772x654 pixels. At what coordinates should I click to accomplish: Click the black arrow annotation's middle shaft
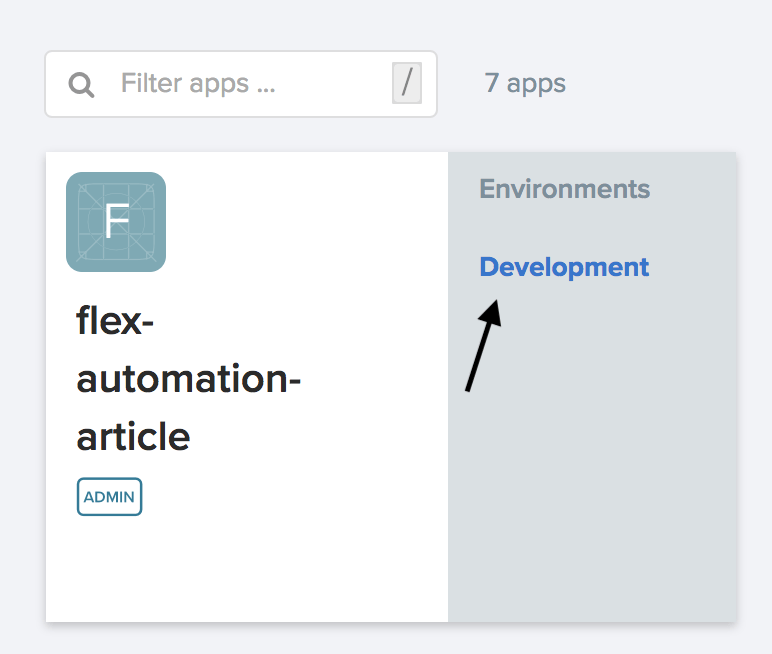480,350
